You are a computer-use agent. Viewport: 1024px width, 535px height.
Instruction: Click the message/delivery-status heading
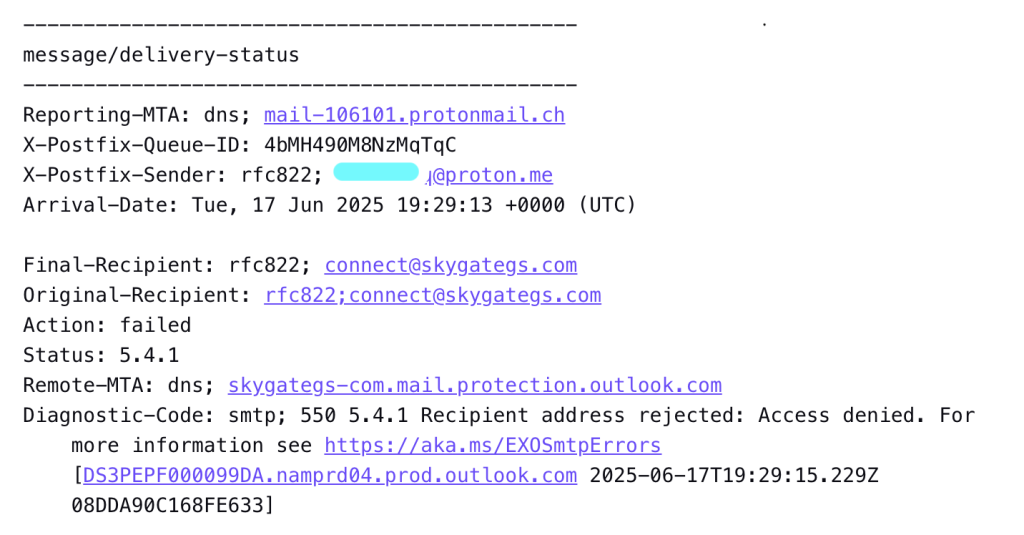click(x=161, y=55)
